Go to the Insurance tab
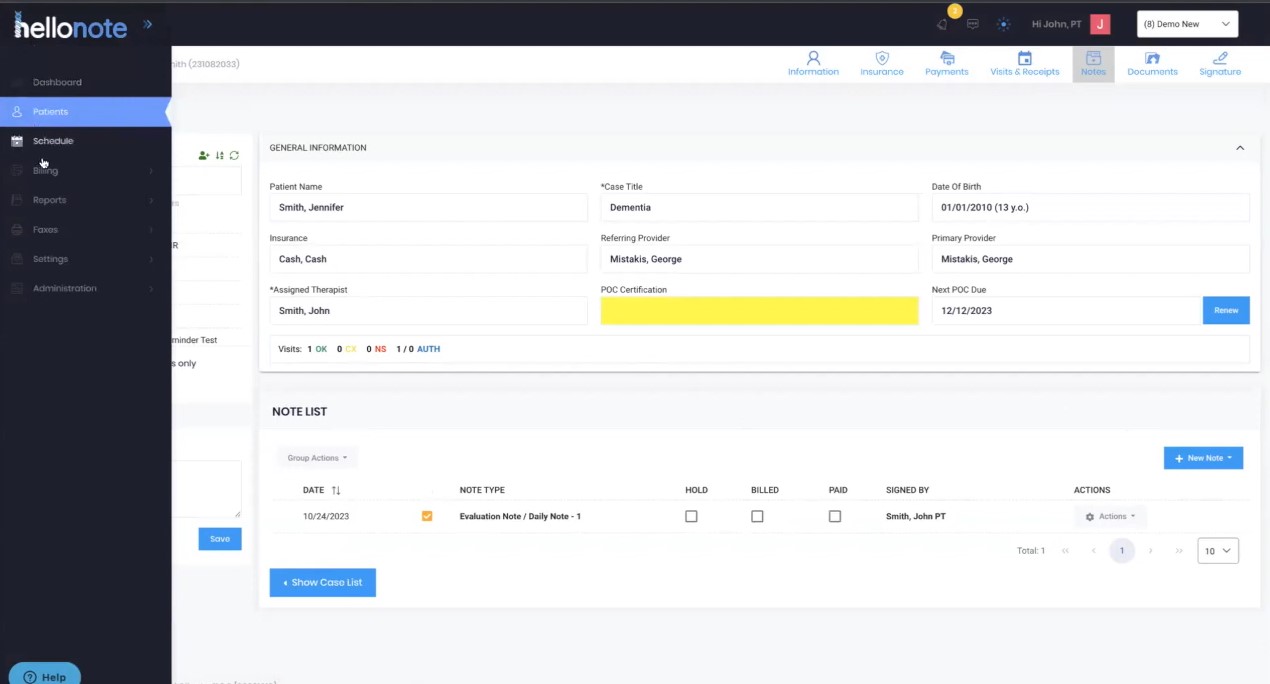The height and width of the screenshot is (684, 1270). pyautogui.click(x=881, y=63)
